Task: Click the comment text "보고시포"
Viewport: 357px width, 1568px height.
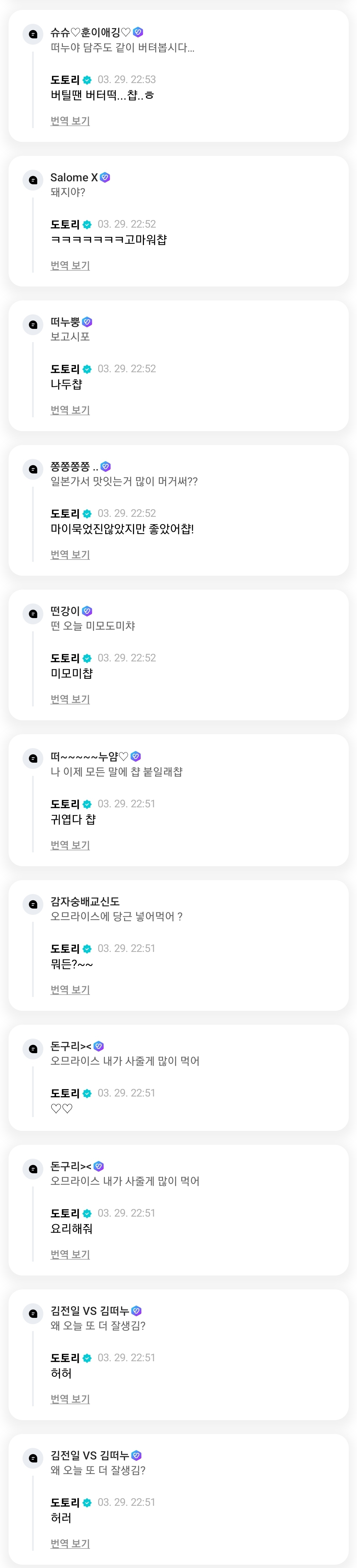Action: point(70,336)
